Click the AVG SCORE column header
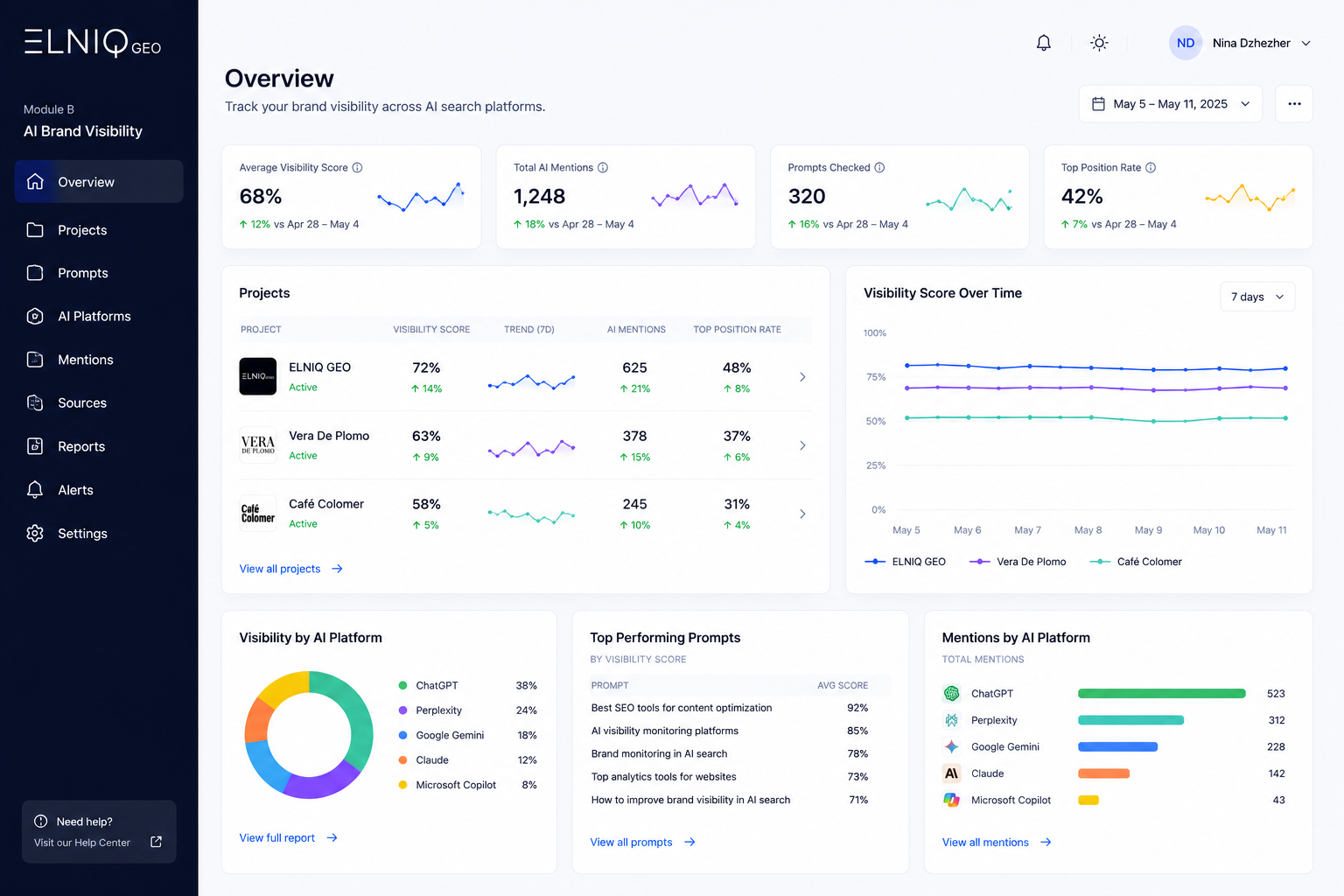1344x896 pixels. pos(843,686)
